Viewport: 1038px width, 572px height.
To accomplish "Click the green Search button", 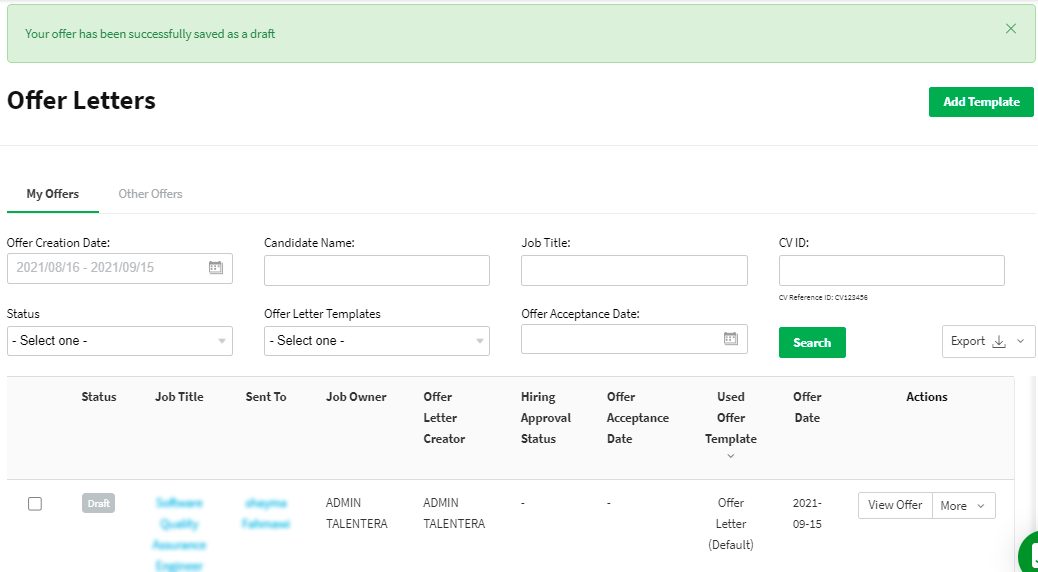I will pyautogui.click(x=812, y=342).
